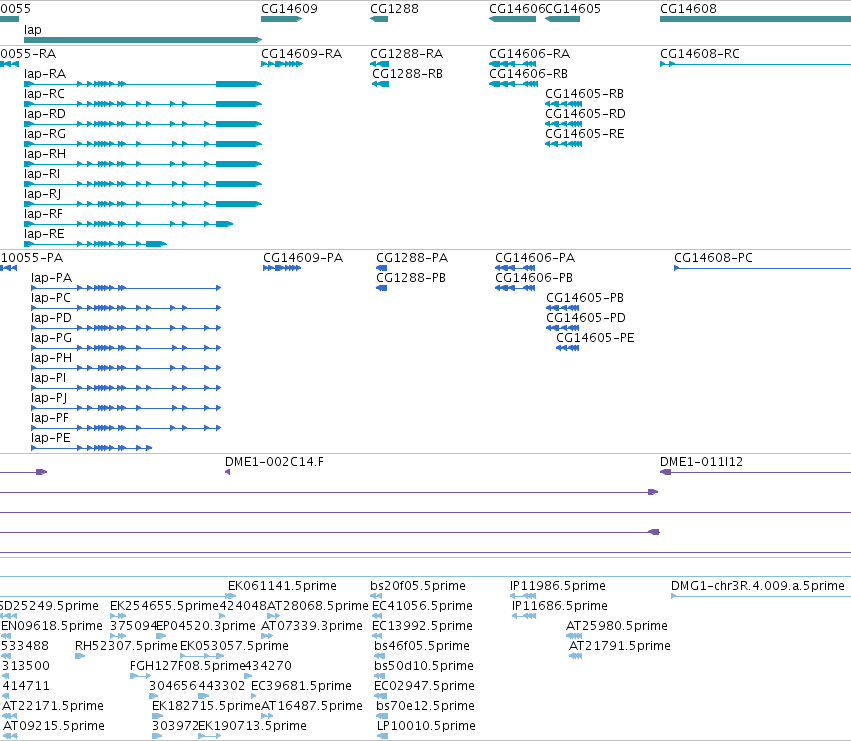This screenshot has height=741, width=851.
Task: Select transcript CG14605-RE
Action: [585, 134]
